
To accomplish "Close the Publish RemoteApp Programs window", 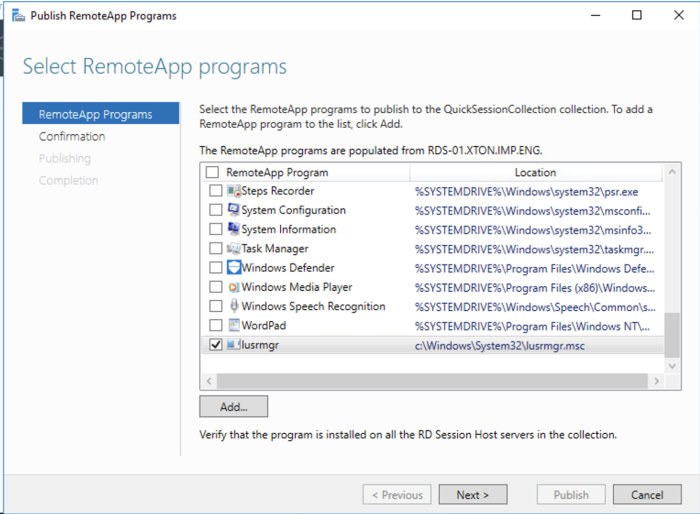I will click(679, 15).
